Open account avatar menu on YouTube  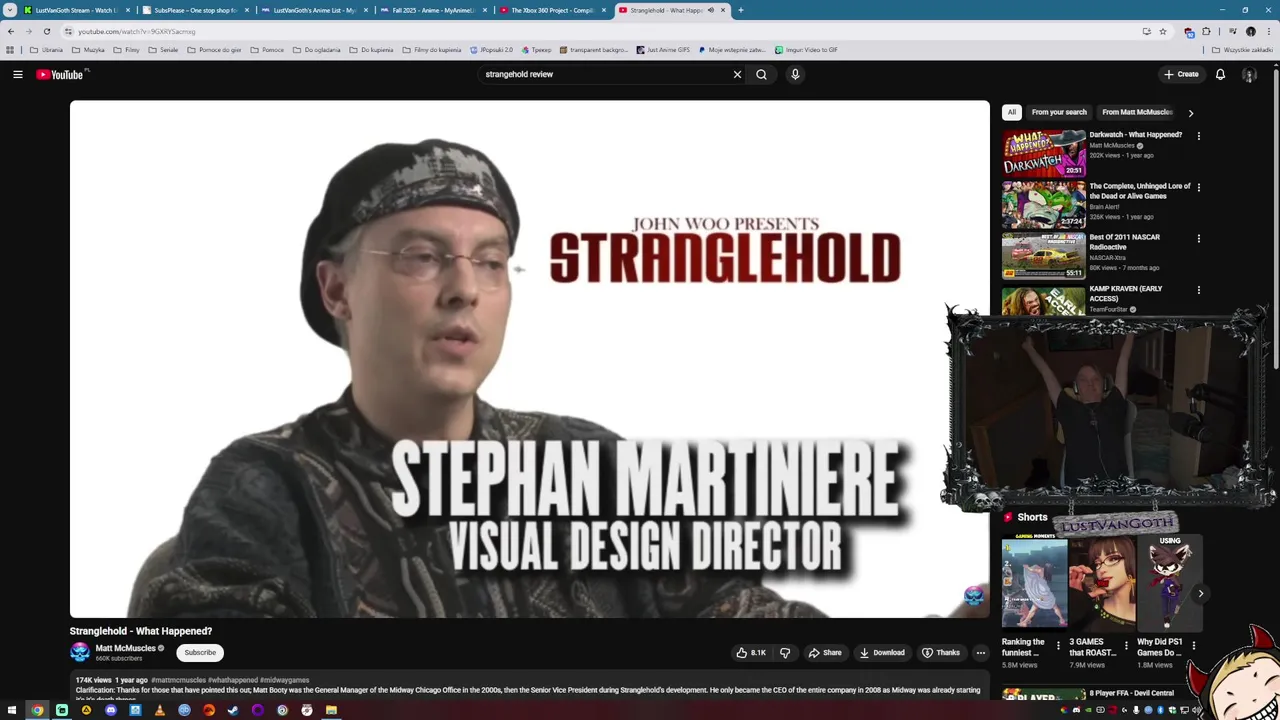point(1249,74)
